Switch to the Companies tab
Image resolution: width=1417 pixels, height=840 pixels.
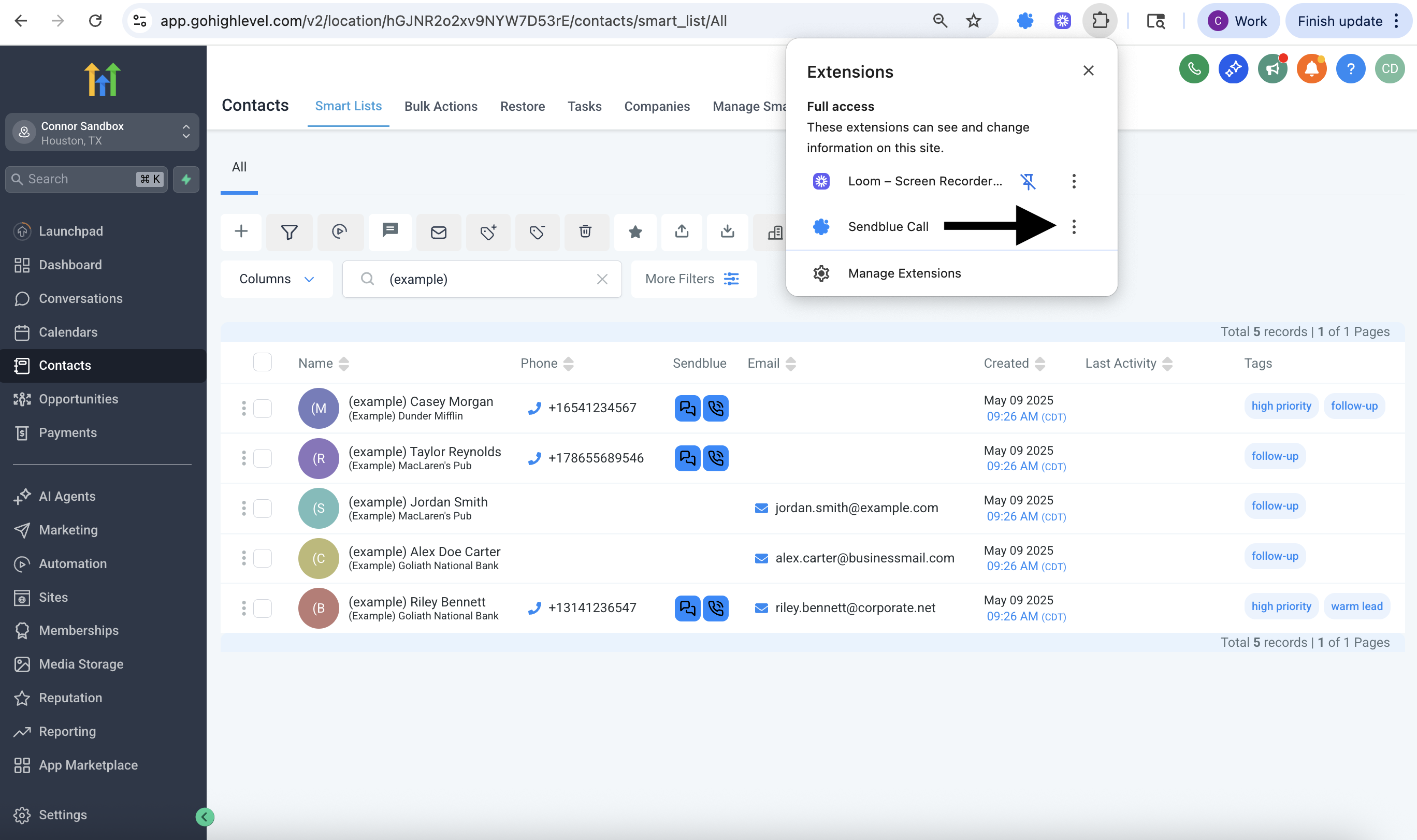(x=657, y=106)
